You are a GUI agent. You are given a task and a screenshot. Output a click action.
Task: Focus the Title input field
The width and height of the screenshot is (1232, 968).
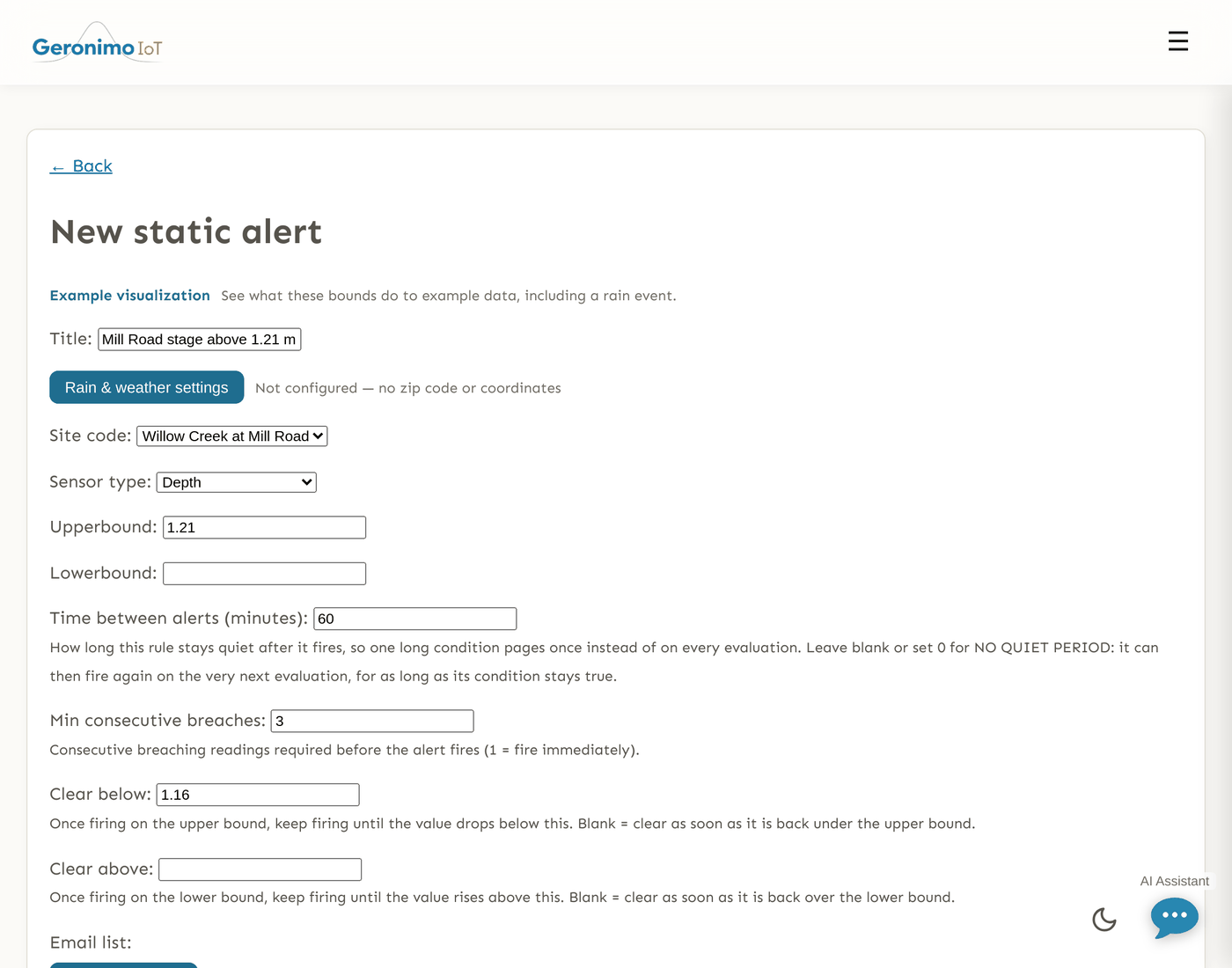[x=200, y=339]
